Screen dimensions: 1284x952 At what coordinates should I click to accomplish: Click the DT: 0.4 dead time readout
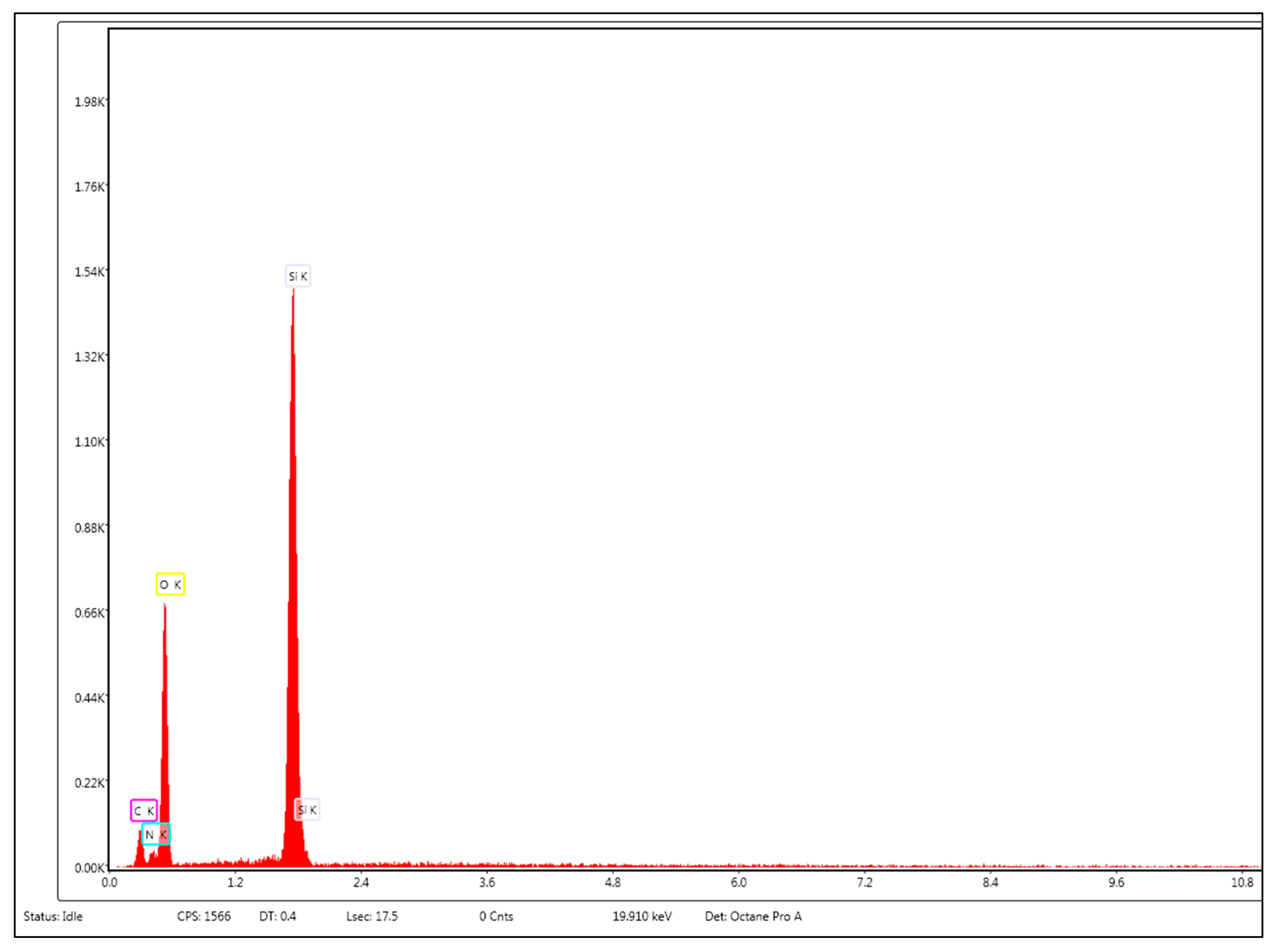pos(277,916)
